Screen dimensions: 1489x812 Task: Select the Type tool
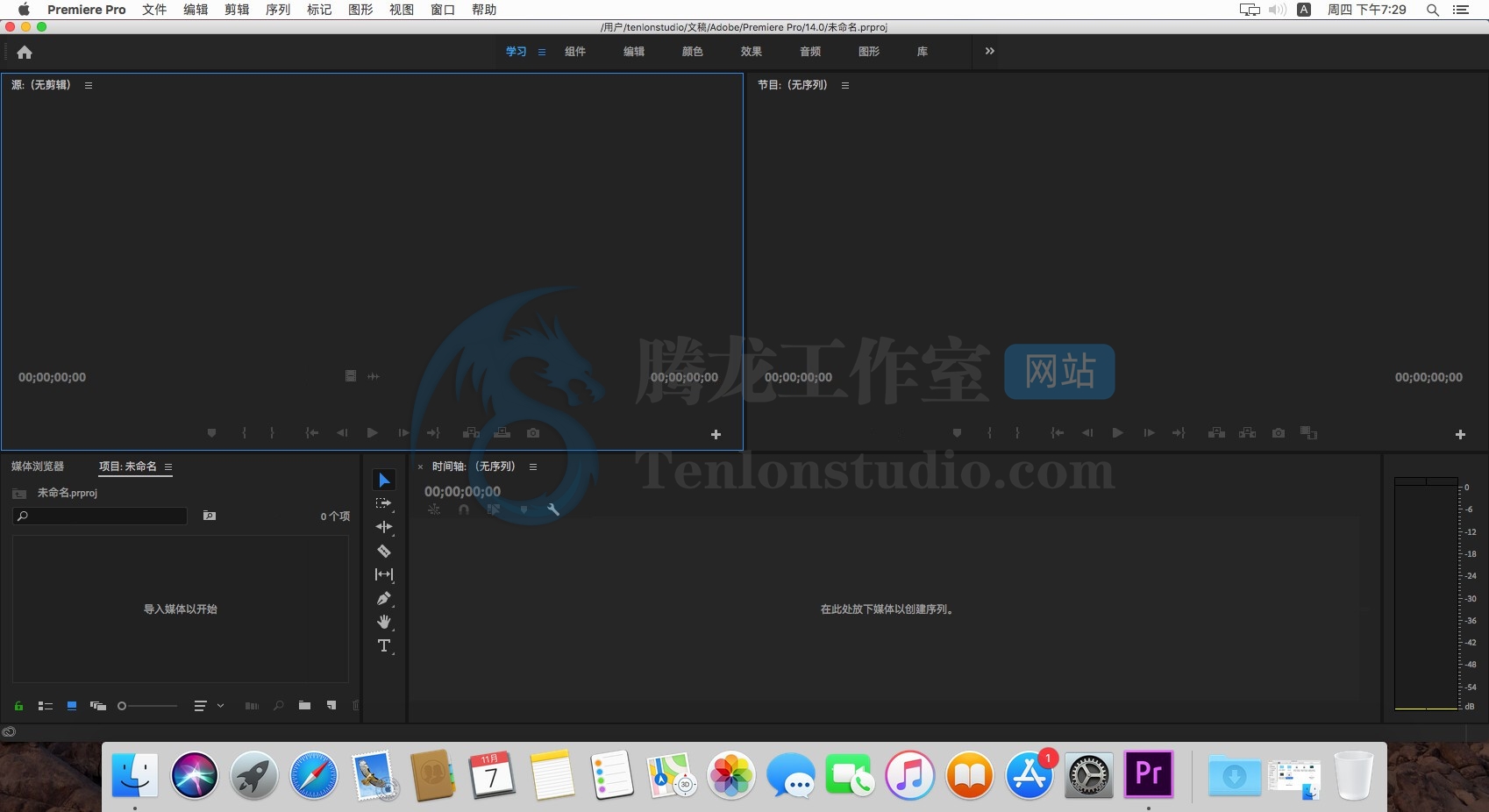tap(384, 646)
